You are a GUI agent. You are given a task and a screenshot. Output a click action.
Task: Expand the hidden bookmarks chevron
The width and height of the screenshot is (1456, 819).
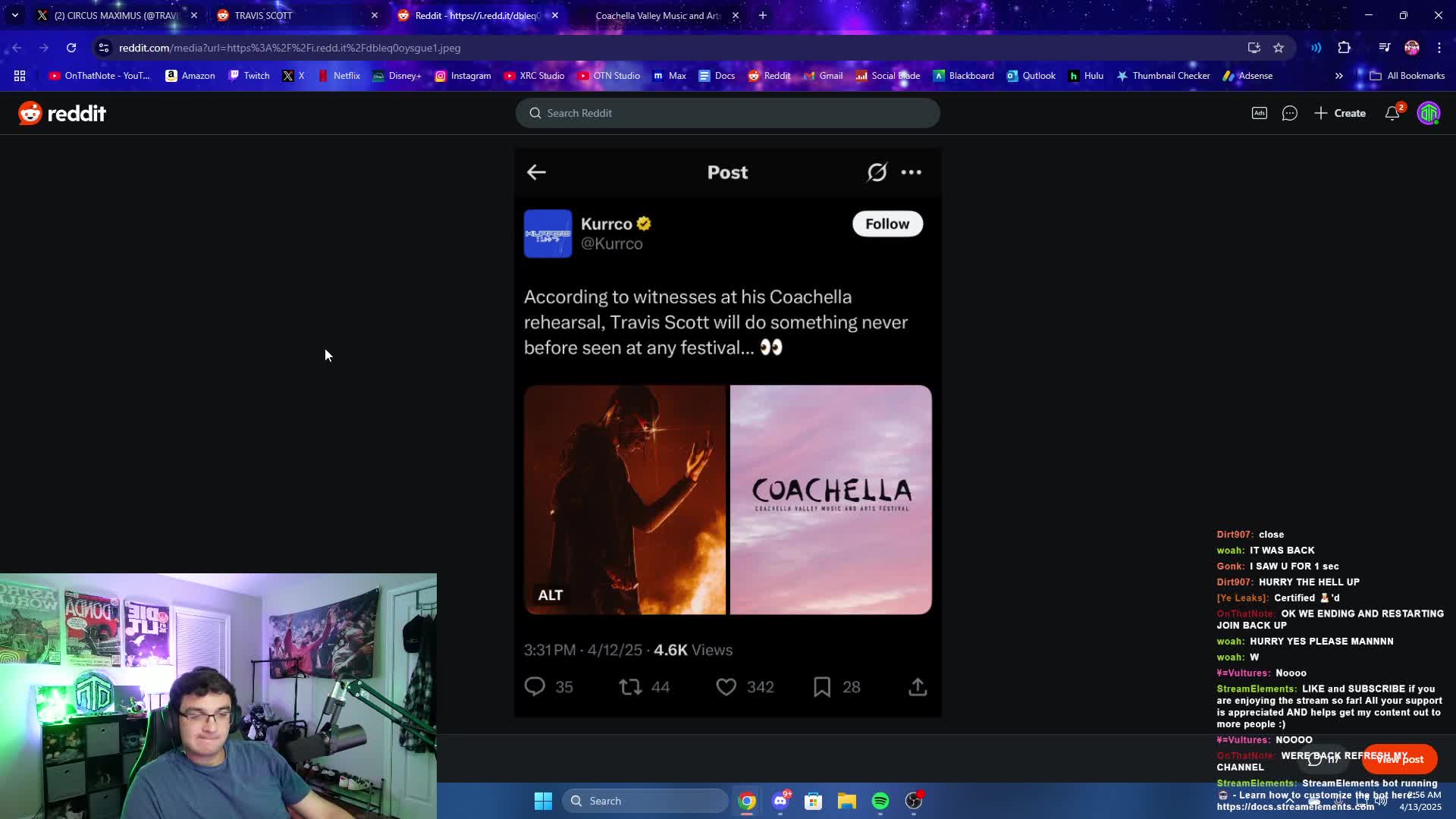point(1338,76)
